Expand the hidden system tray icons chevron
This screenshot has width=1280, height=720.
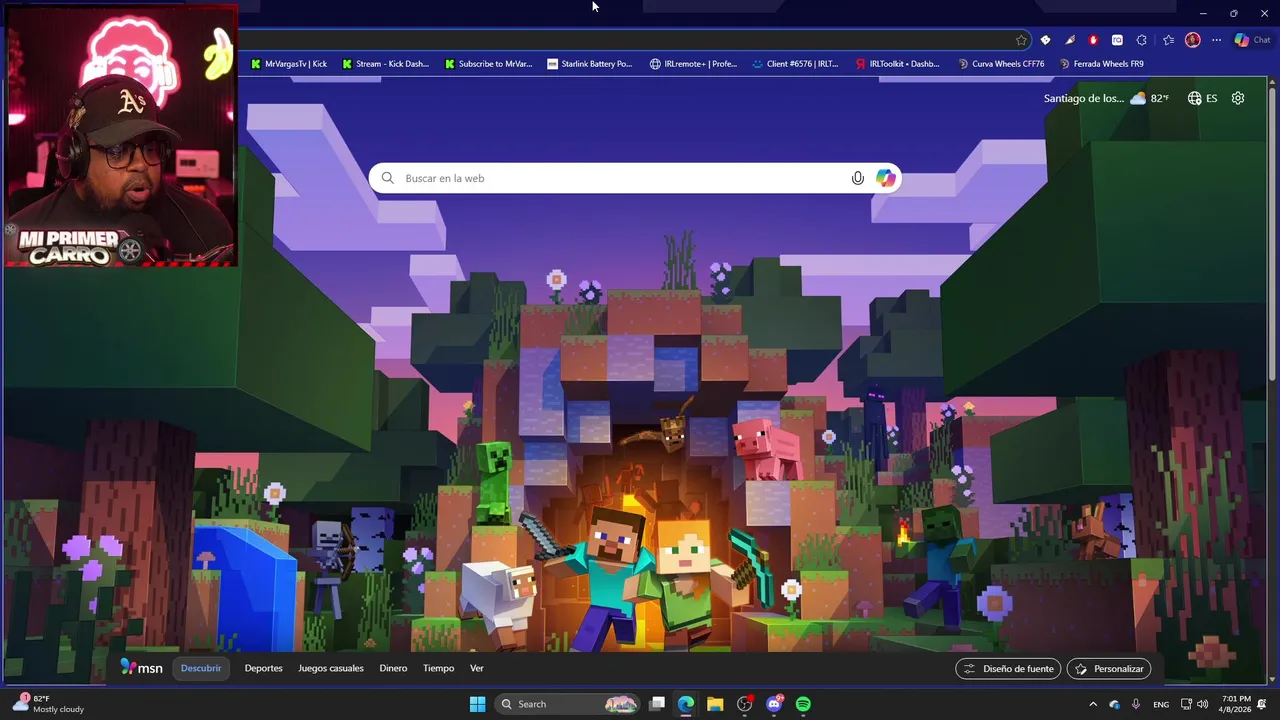coord(1093,704)
